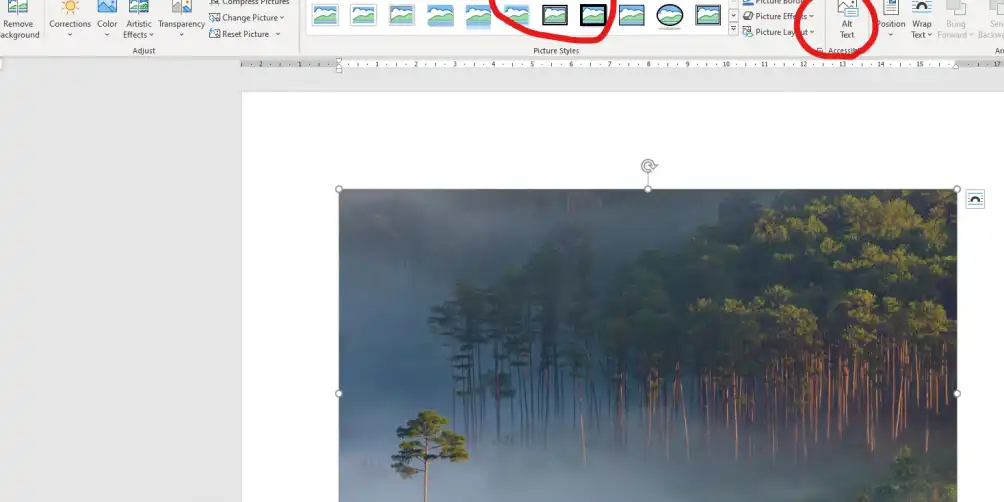Click the Bring Forward button
Image resolution: width=1004 pixels, height=502 pixels.
point(955,20)
